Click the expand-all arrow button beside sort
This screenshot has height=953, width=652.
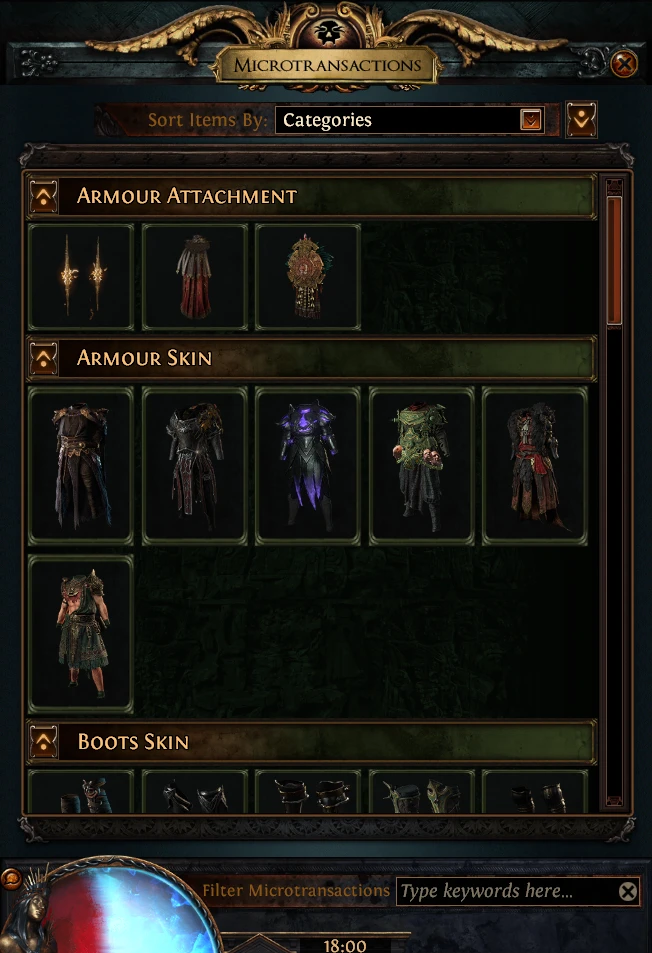coord(581,119)
